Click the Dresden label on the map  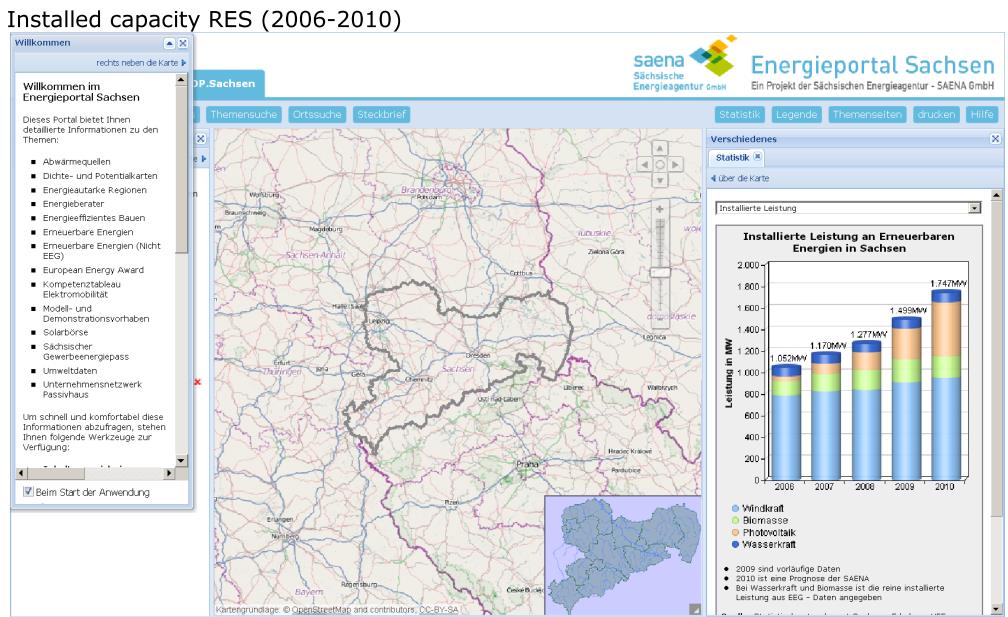(478, 355)
